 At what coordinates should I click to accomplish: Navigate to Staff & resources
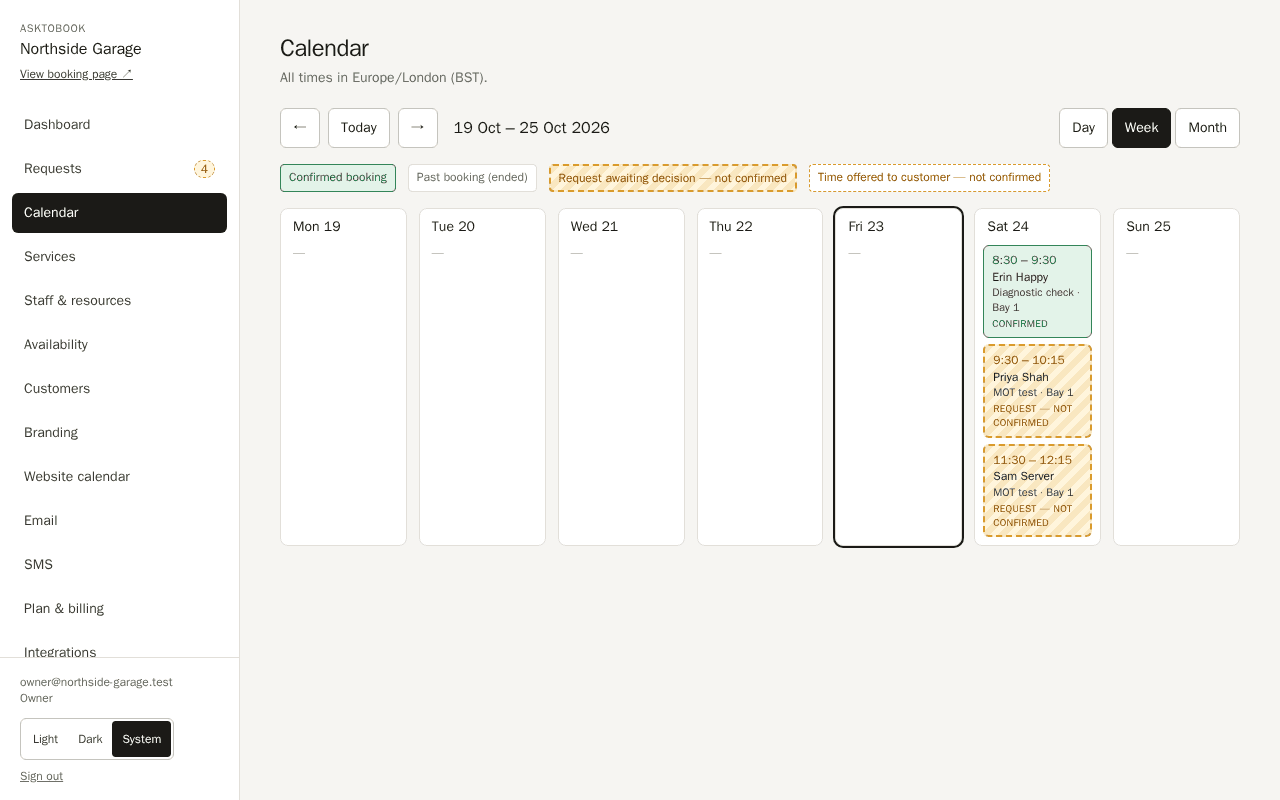[119, 301]
